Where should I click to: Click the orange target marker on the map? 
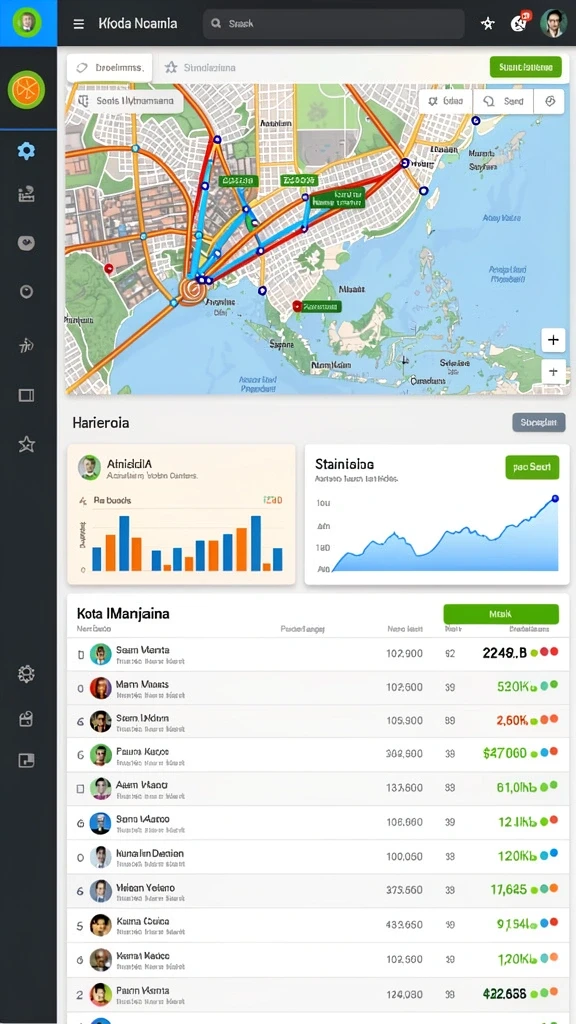[192, 290]
